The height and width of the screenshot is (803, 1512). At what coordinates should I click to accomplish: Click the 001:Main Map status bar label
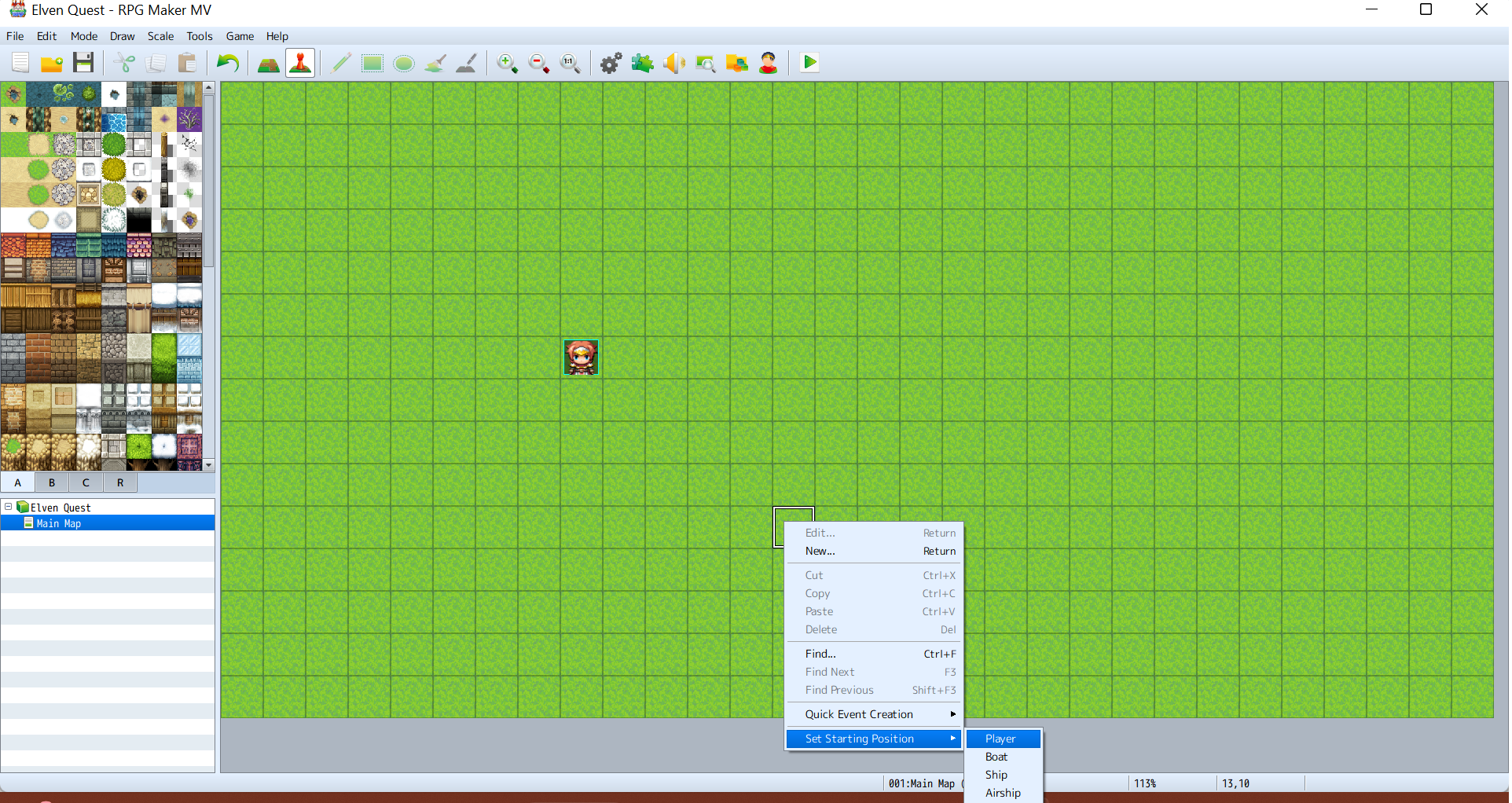click(x=923, y=783)
